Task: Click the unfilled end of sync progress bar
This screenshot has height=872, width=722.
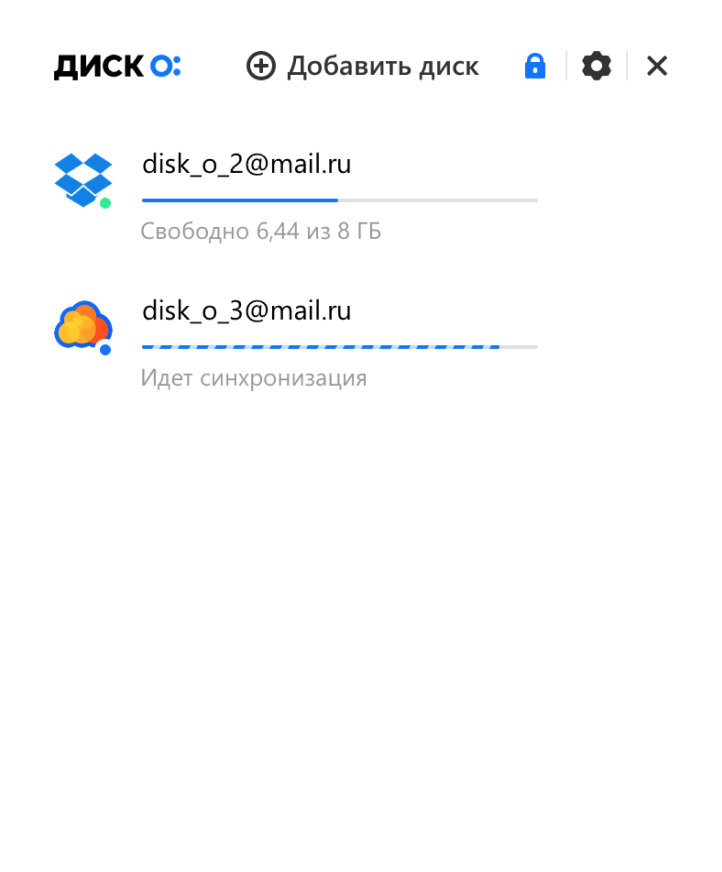Action: click(x=519, y=347)
